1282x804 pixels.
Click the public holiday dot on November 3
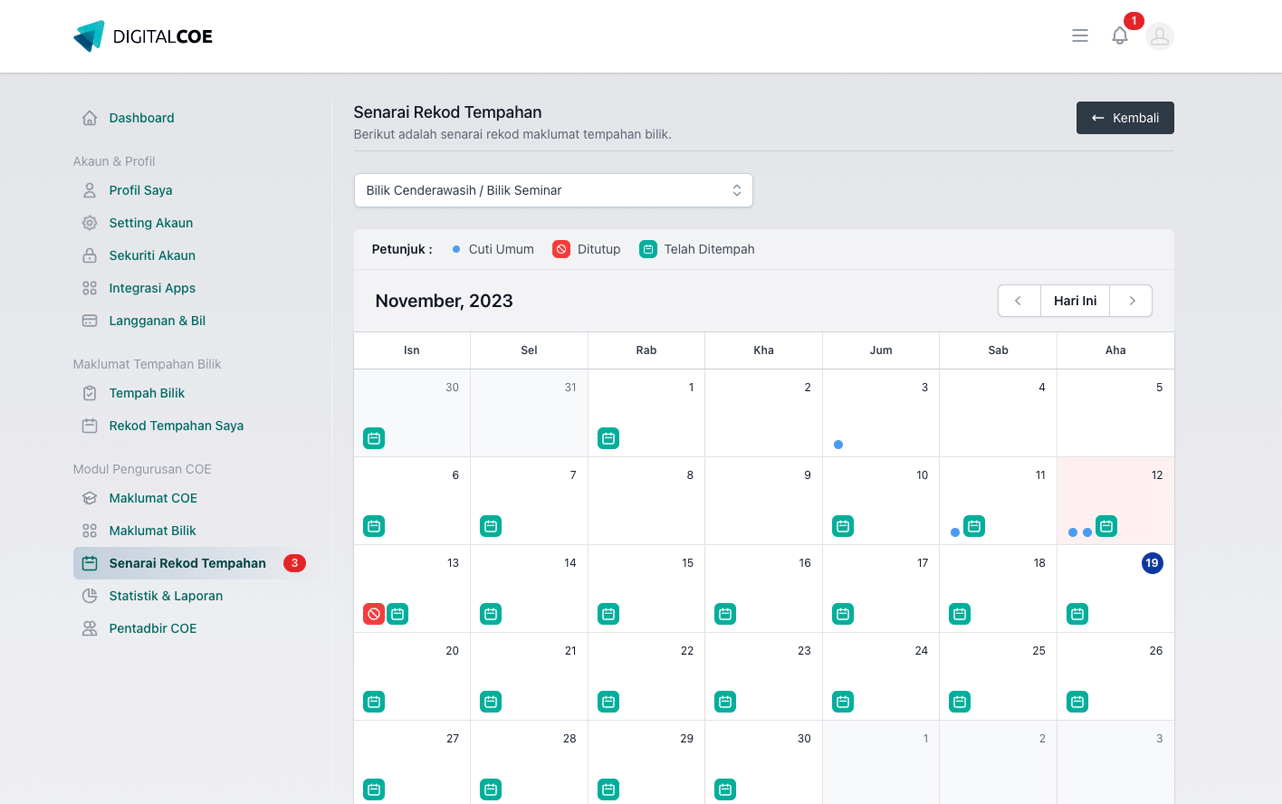pyautogui.click(x=838, y=445)
